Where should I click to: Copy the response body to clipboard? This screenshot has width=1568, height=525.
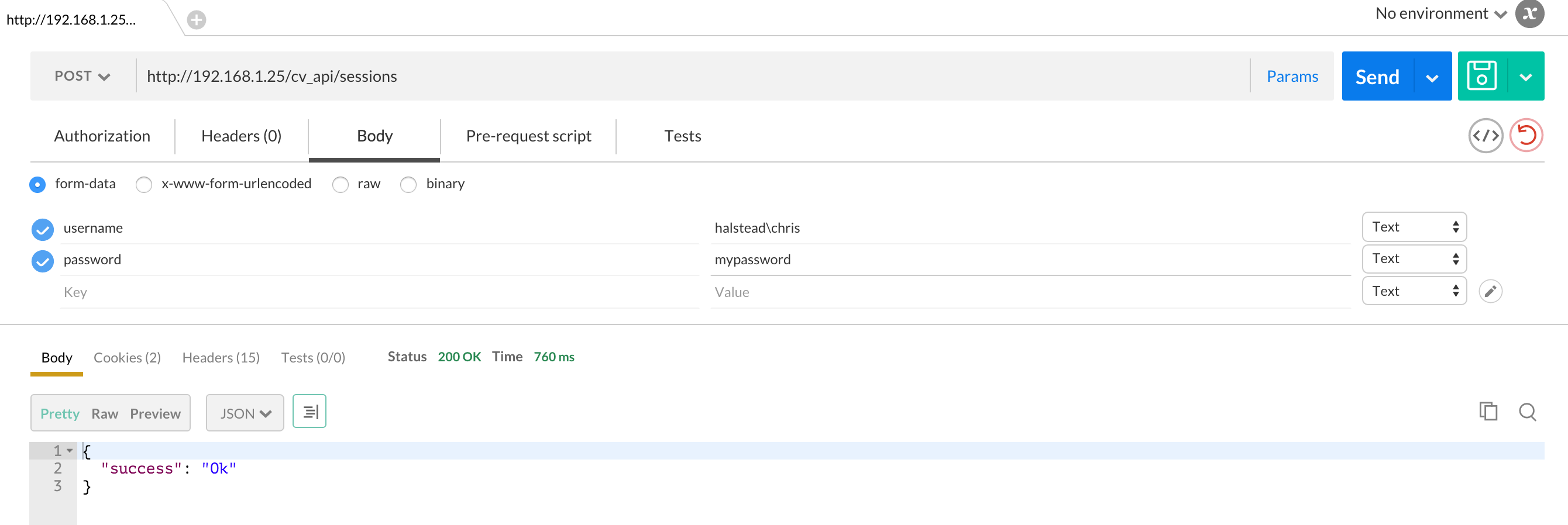1488,412
